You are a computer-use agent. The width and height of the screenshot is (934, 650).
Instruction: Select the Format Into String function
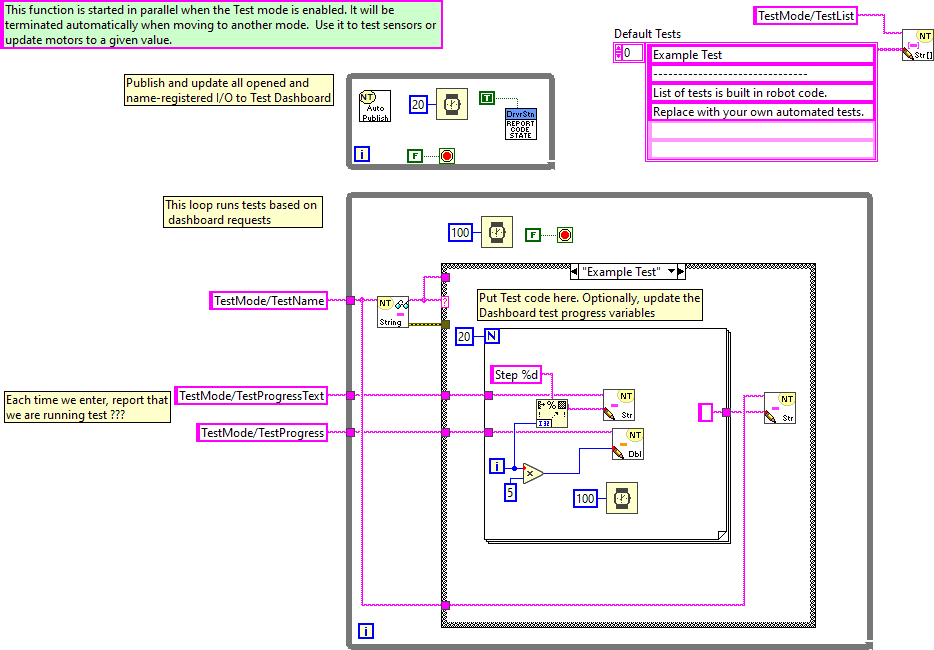pos(551,412)
